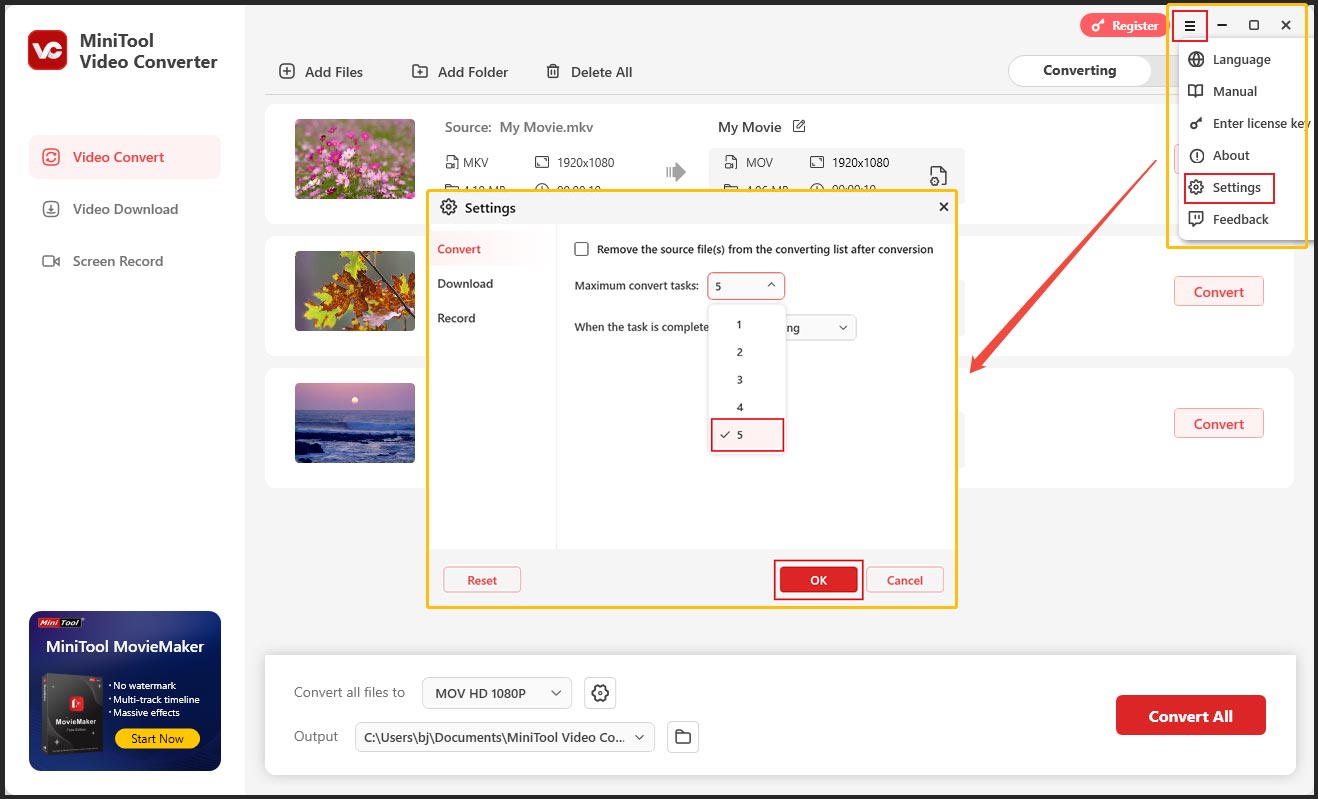Viewport: 1318px width, 799px height.
Task: Open the Video Download section
Action: 125,209
